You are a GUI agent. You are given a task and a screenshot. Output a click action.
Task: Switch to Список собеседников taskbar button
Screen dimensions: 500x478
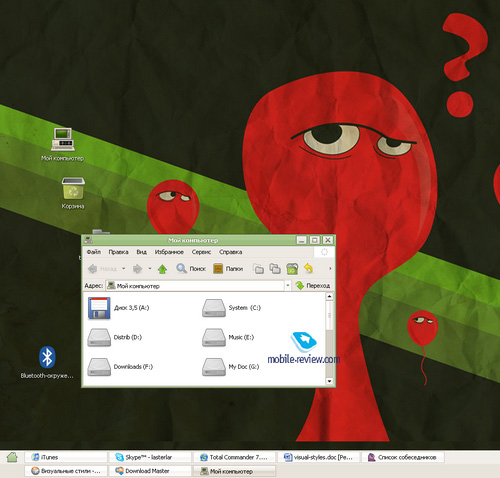coord(404,457)
